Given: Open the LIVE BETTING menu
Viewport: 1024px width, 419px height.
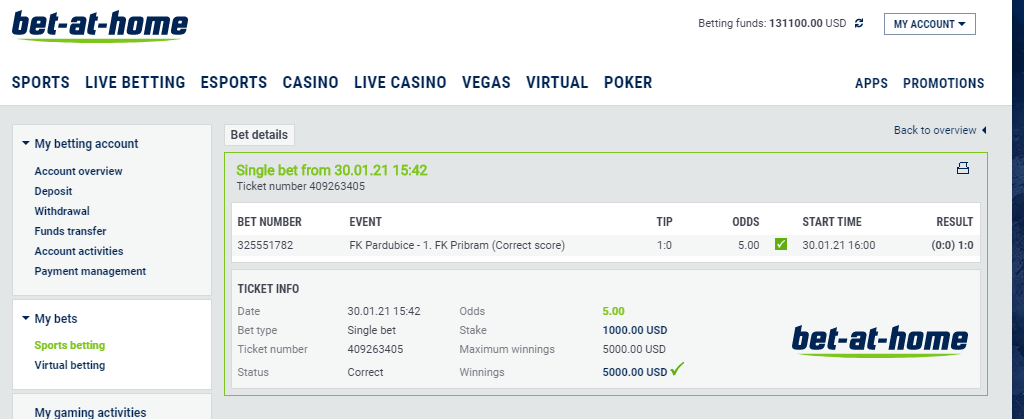Looking at the screenshot, I should [x=135, y=83].
